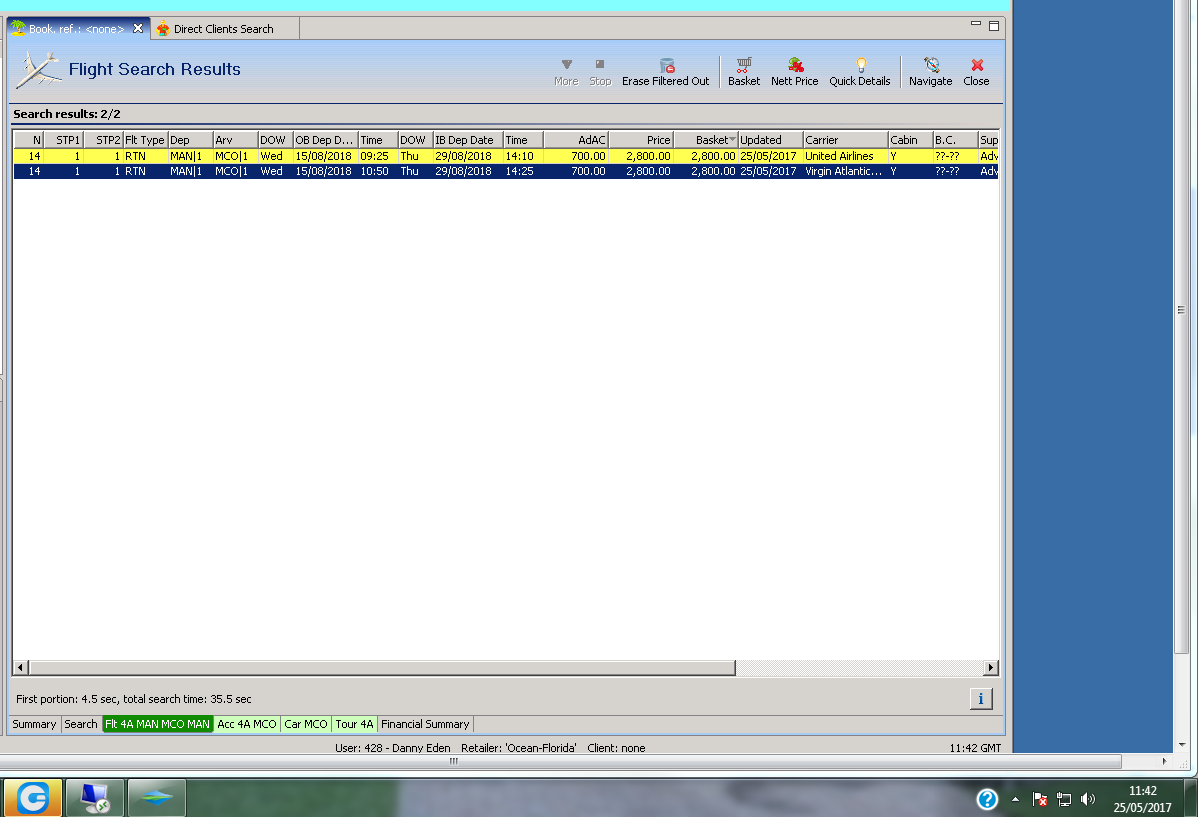Click outbound time 09:25 cell
The height and width of the screenshot is (817, 1198).
point(374,156)
